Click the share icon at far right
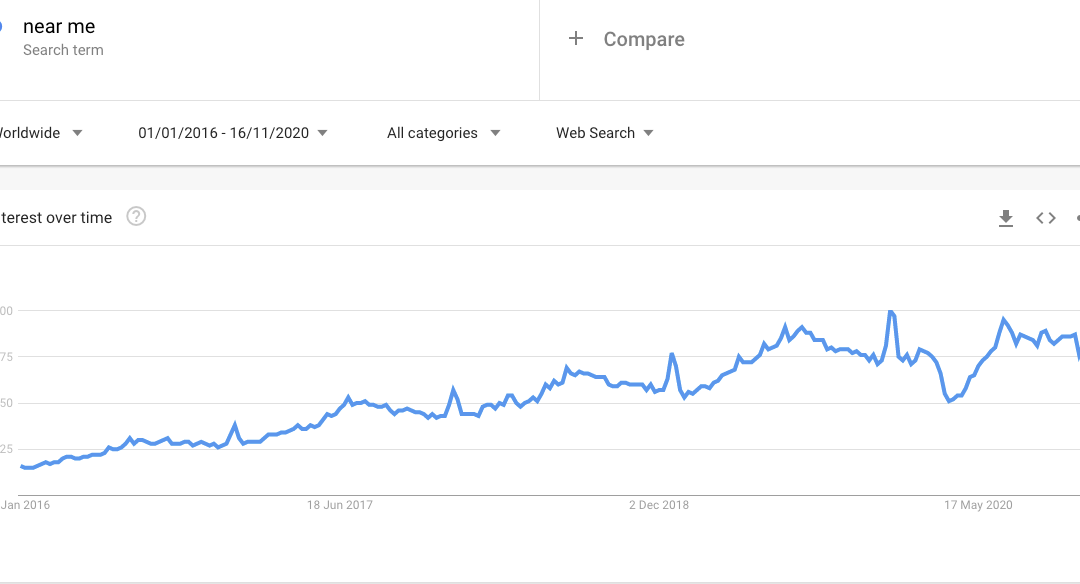Image resolution: width=1080 pixels, height=584 pixels. point(1077,217)
